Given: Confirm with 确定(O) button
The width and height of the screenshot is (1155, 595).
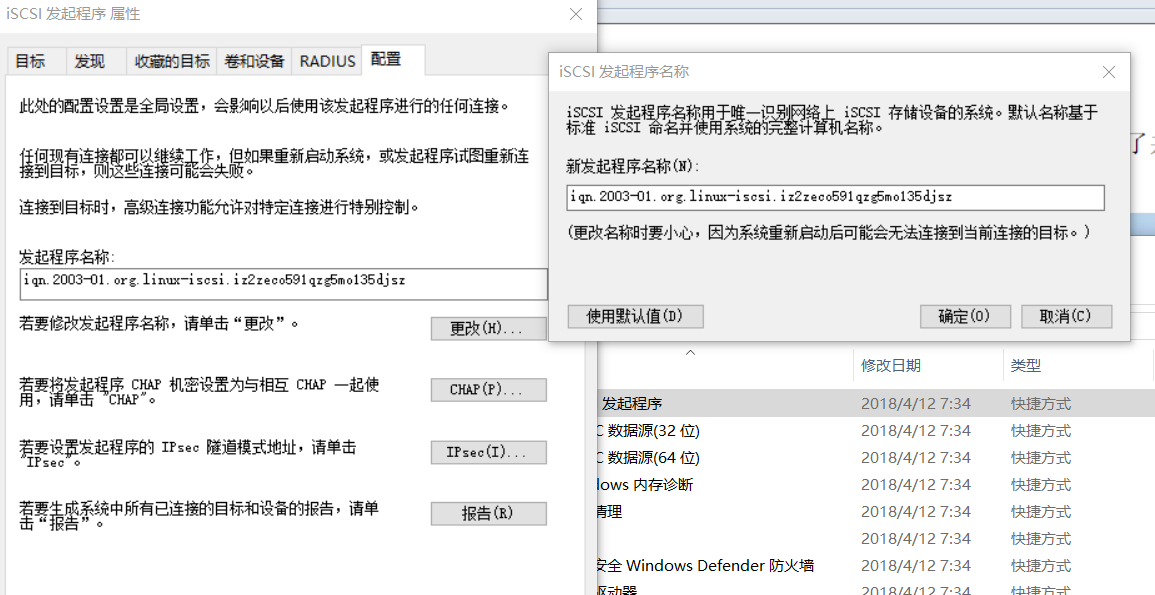Looking at the screenshot, I should (965, 316).
